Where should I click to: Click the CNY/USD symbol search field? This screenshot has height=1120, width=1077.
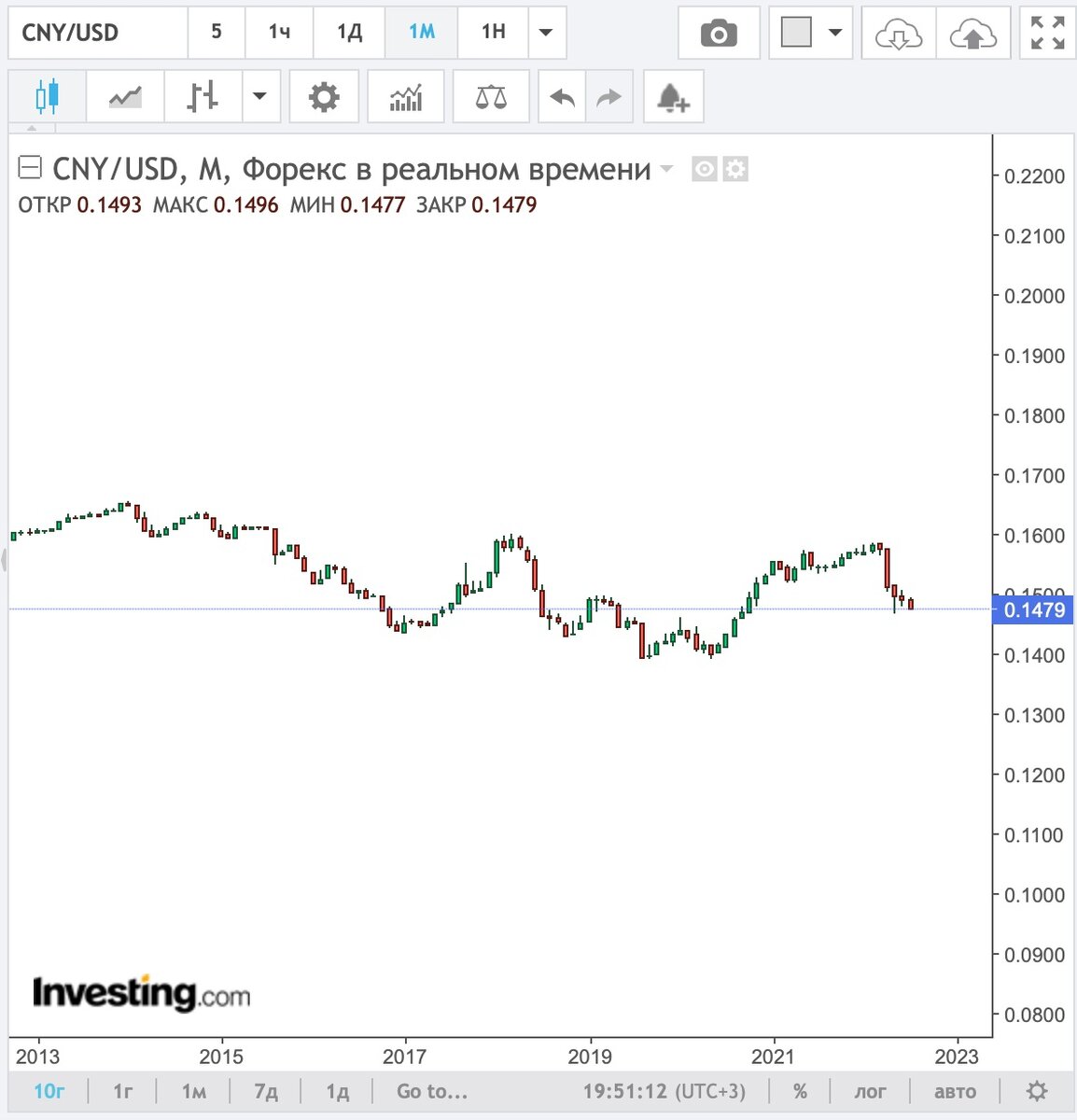click(98, 33)
